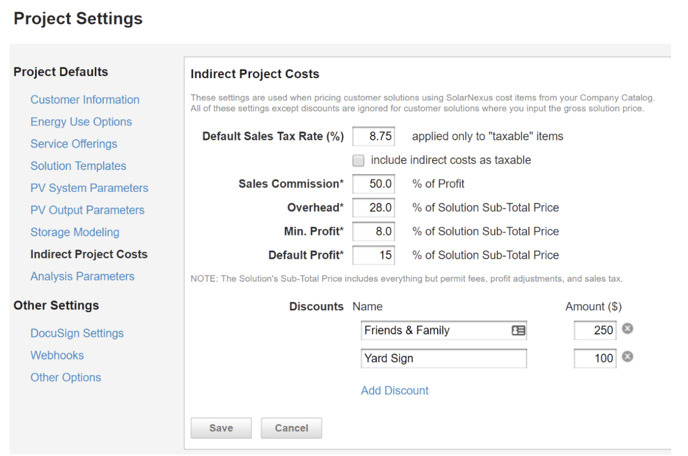Edit the Default Sales Tax Rate field
Image resolution: width=688 pixels, height=456 pixels.
tap(373, 136)
